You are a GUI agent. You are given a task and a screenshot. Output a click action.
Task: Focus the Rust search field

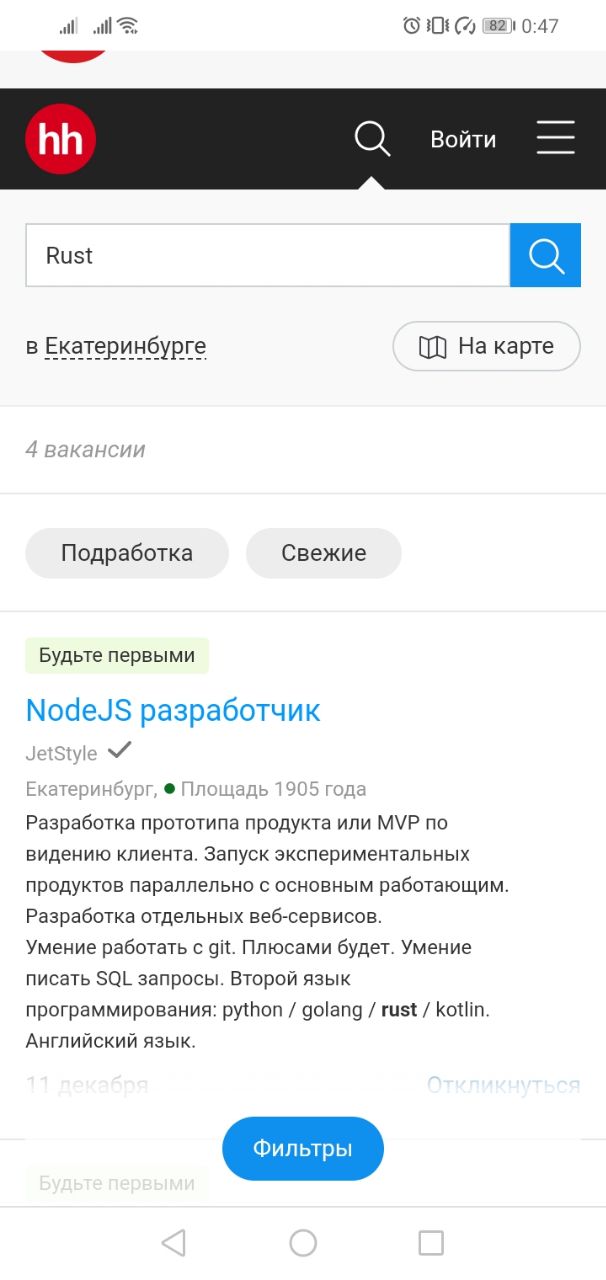(267, 256)
